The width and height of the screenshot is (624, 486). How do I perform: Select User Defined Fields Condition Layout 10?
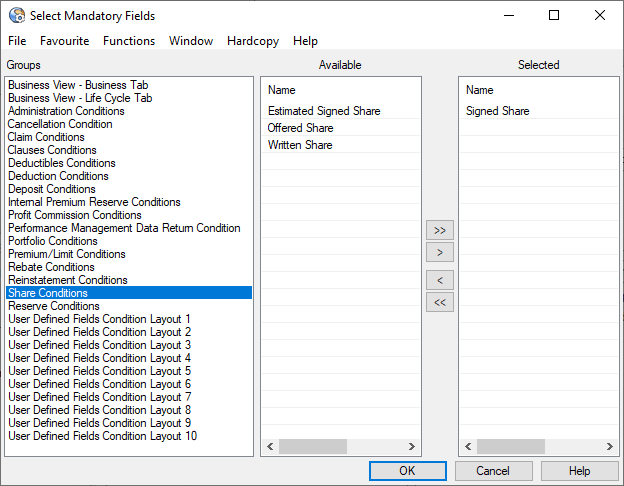coord(102,436)
